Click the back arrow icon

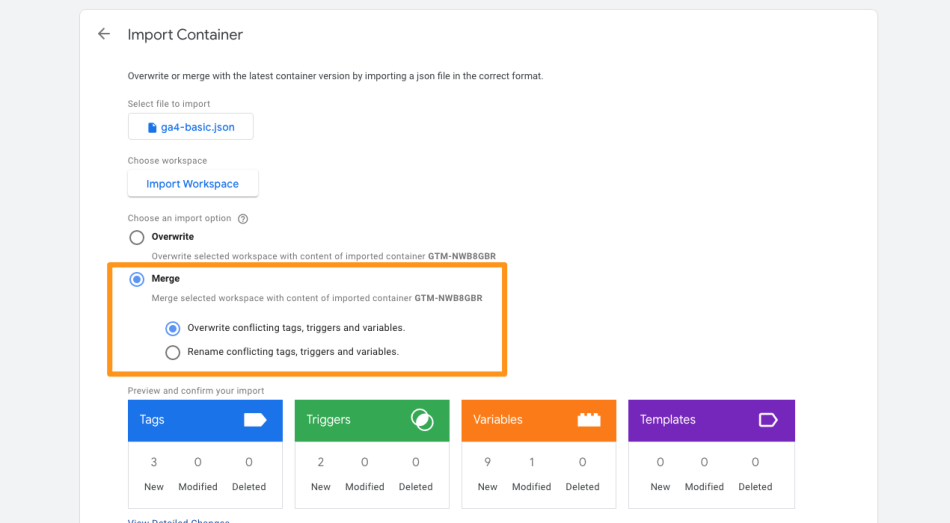tap(104, 34)
